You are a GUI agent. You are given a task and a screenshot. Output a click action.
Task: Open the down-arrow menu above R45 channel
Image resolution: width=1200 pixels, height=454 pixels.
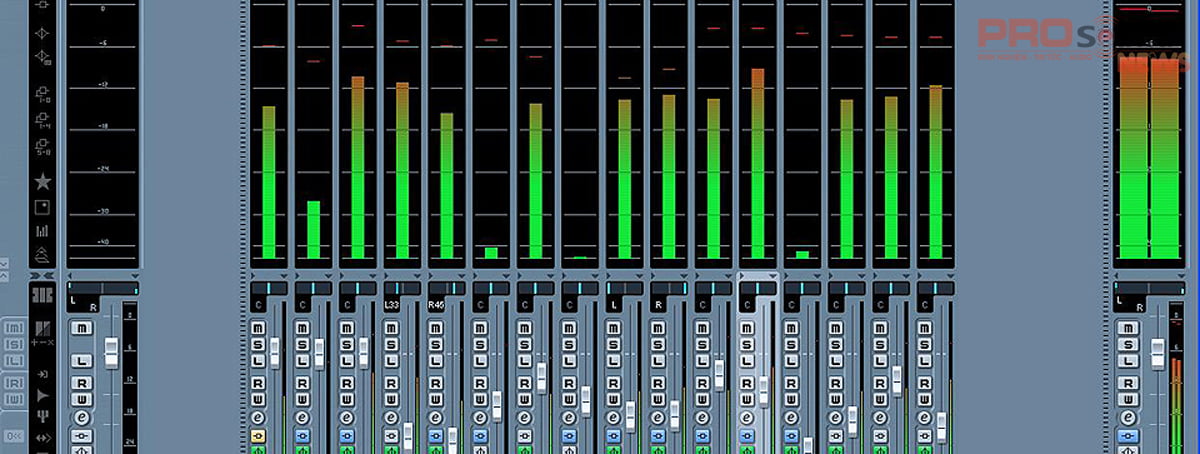pos(462,275)
